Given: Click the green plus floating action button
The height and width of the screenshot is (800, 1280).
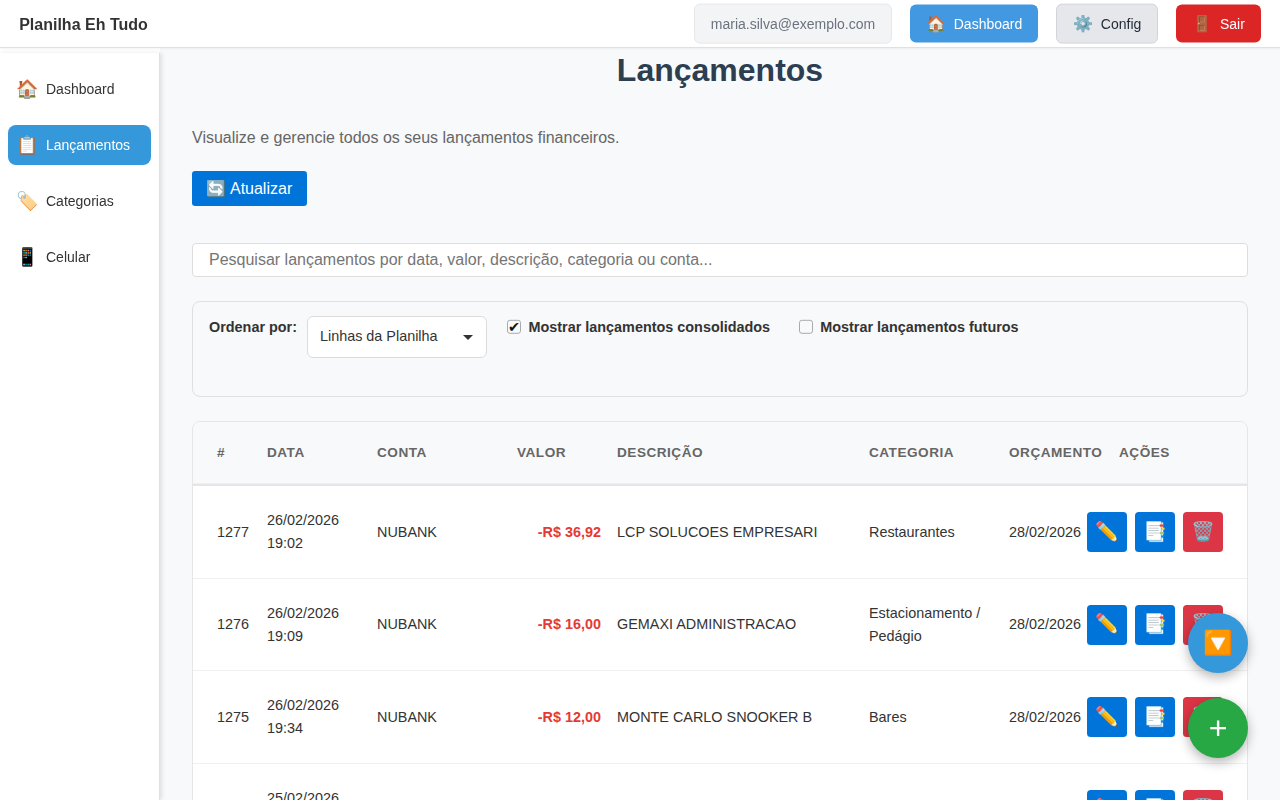Looking at the screenshot, I should tap(1217, 728).
